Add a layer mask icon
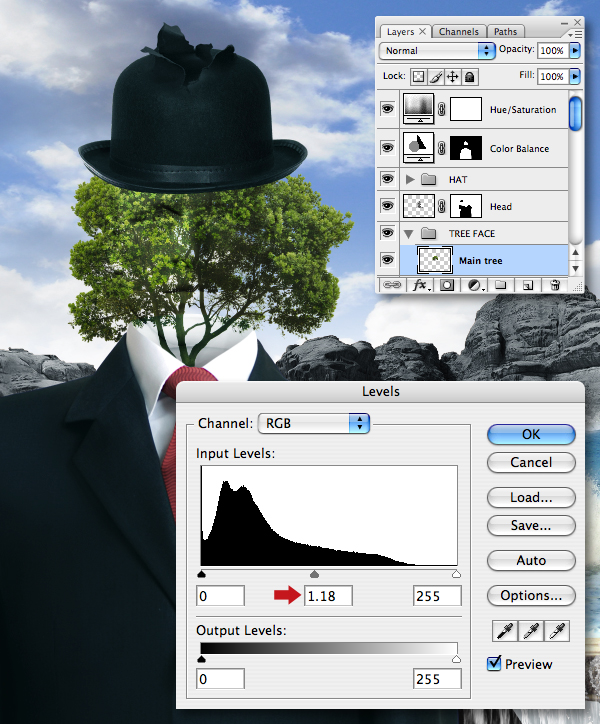 (x=446, y=285)
